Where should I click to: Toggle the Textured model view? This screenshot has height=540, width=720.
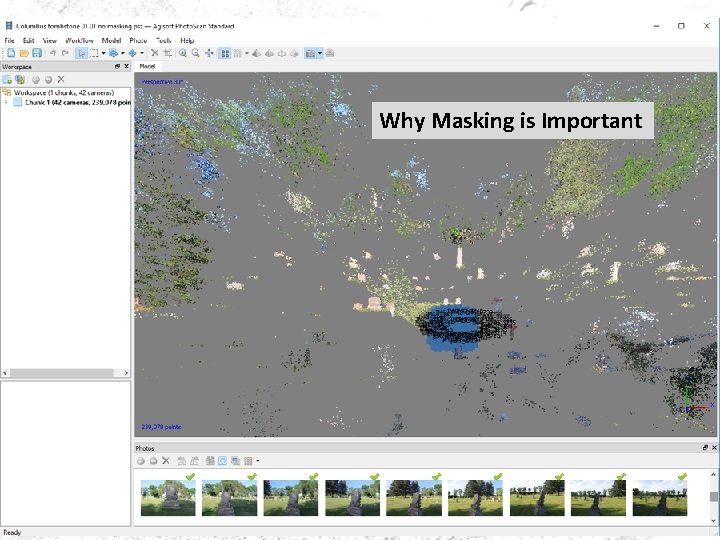(294, 53)
